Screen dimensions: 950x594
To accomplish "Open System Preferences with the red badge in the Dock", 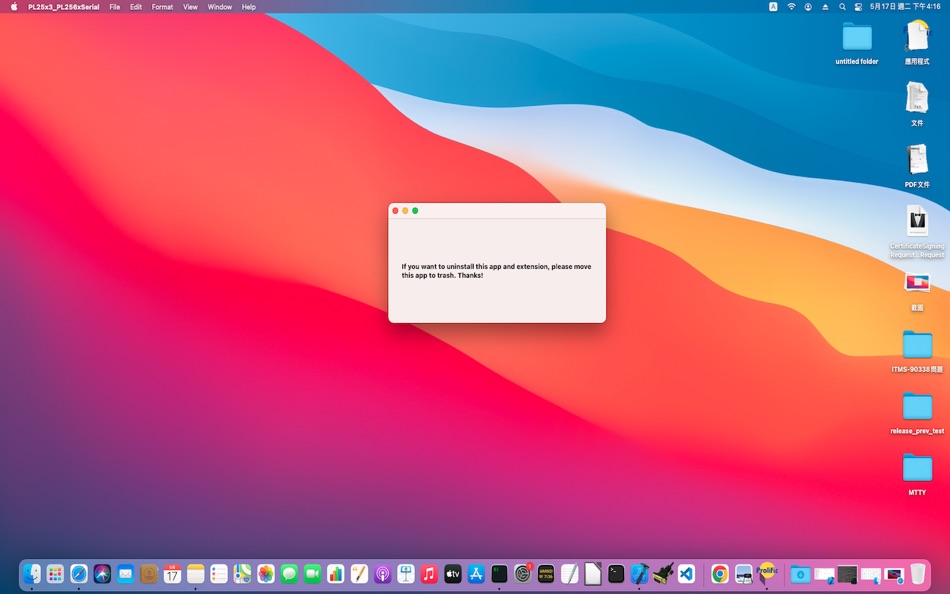I will (x=523, y=573).
